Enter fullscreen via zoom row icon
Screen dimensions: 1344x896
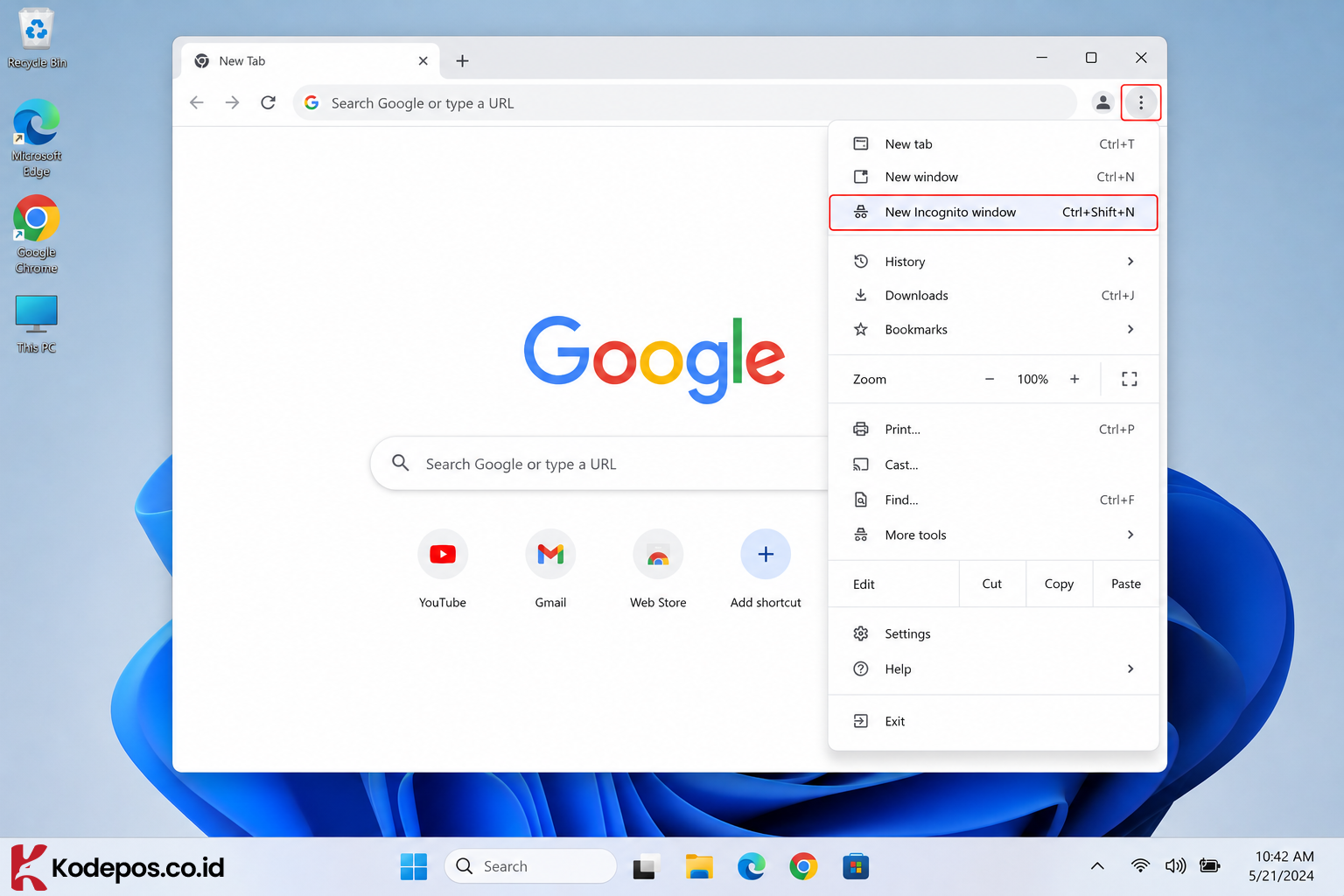tap(1129, 379)
